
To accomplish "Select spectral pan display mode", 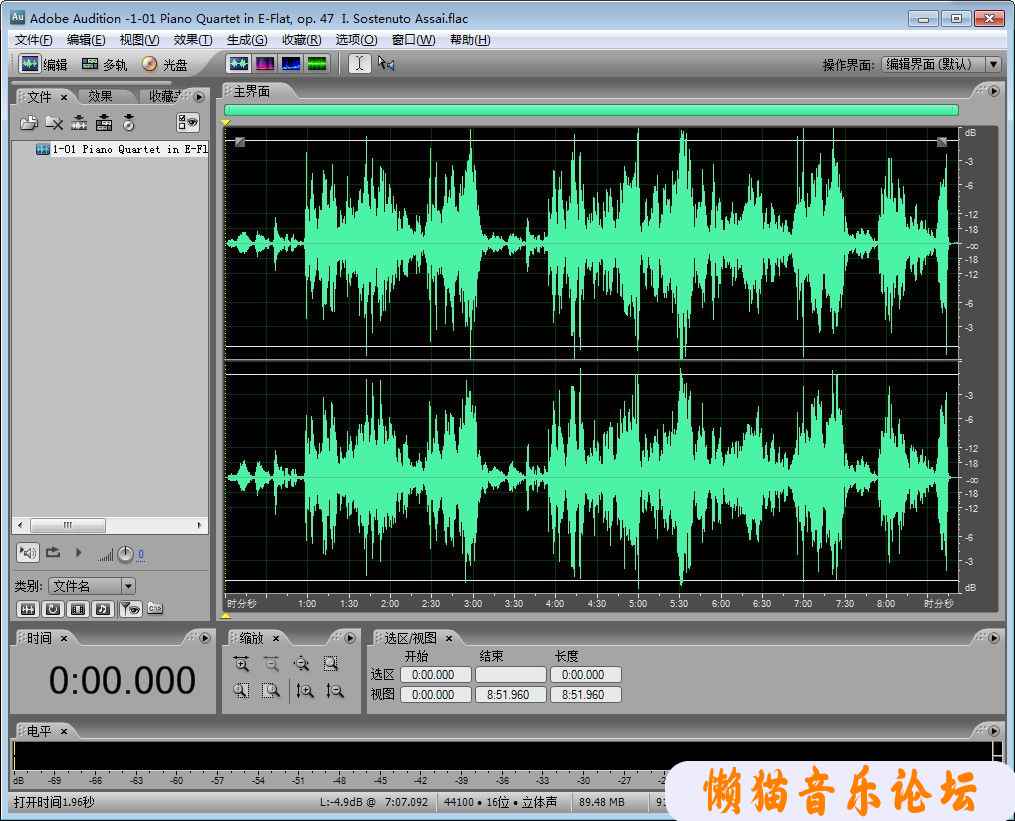I will click(x=291, y=63).
